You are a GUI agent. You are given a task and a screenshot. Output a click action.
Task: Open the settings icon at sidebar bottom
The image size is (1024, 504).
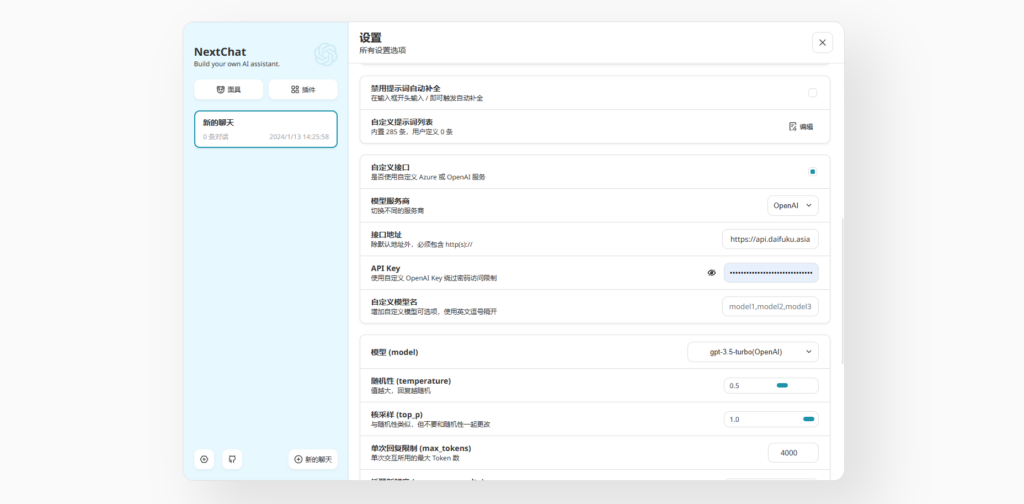coord(204,459)
